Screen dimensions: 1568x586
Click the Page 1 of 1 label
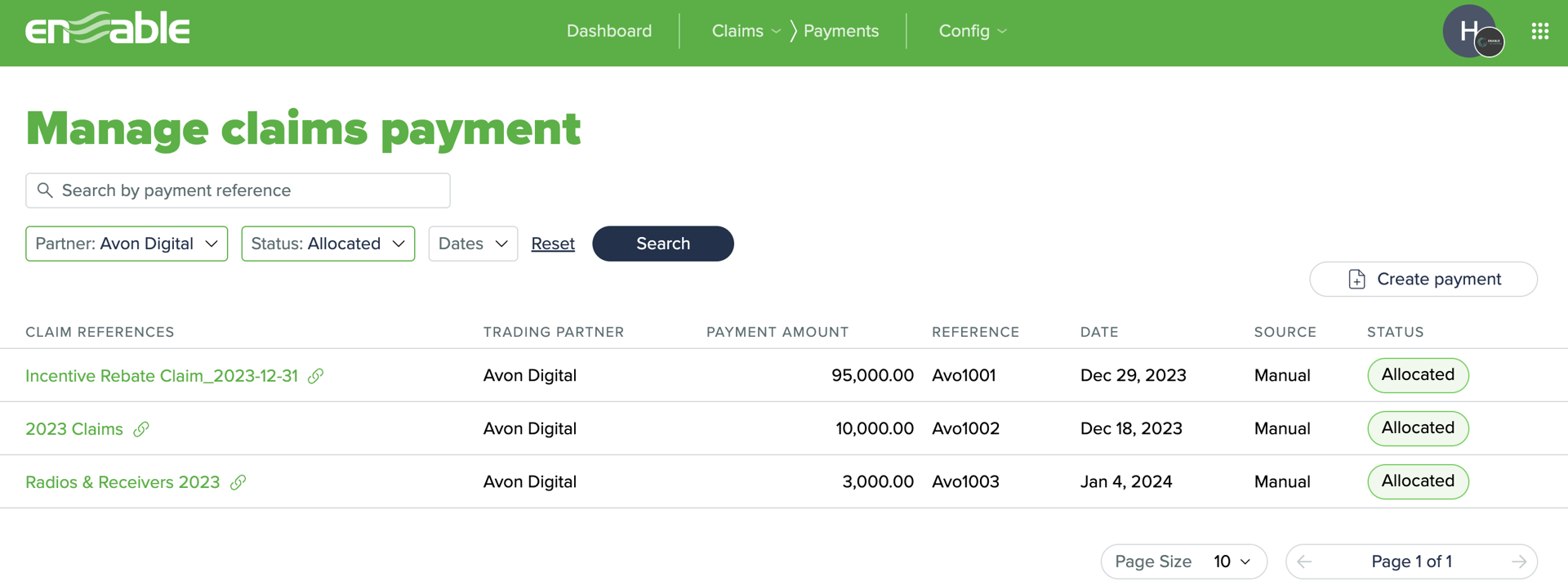pyautogui.click(x=1411, y=561)
